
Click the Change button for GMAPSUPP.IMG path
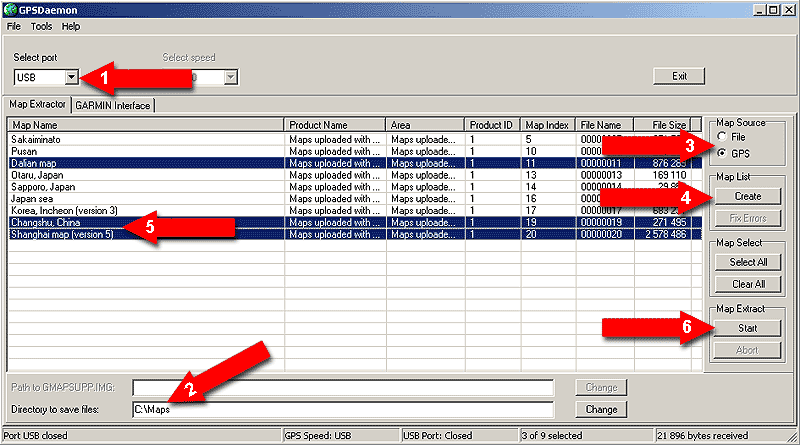point(601,387)
